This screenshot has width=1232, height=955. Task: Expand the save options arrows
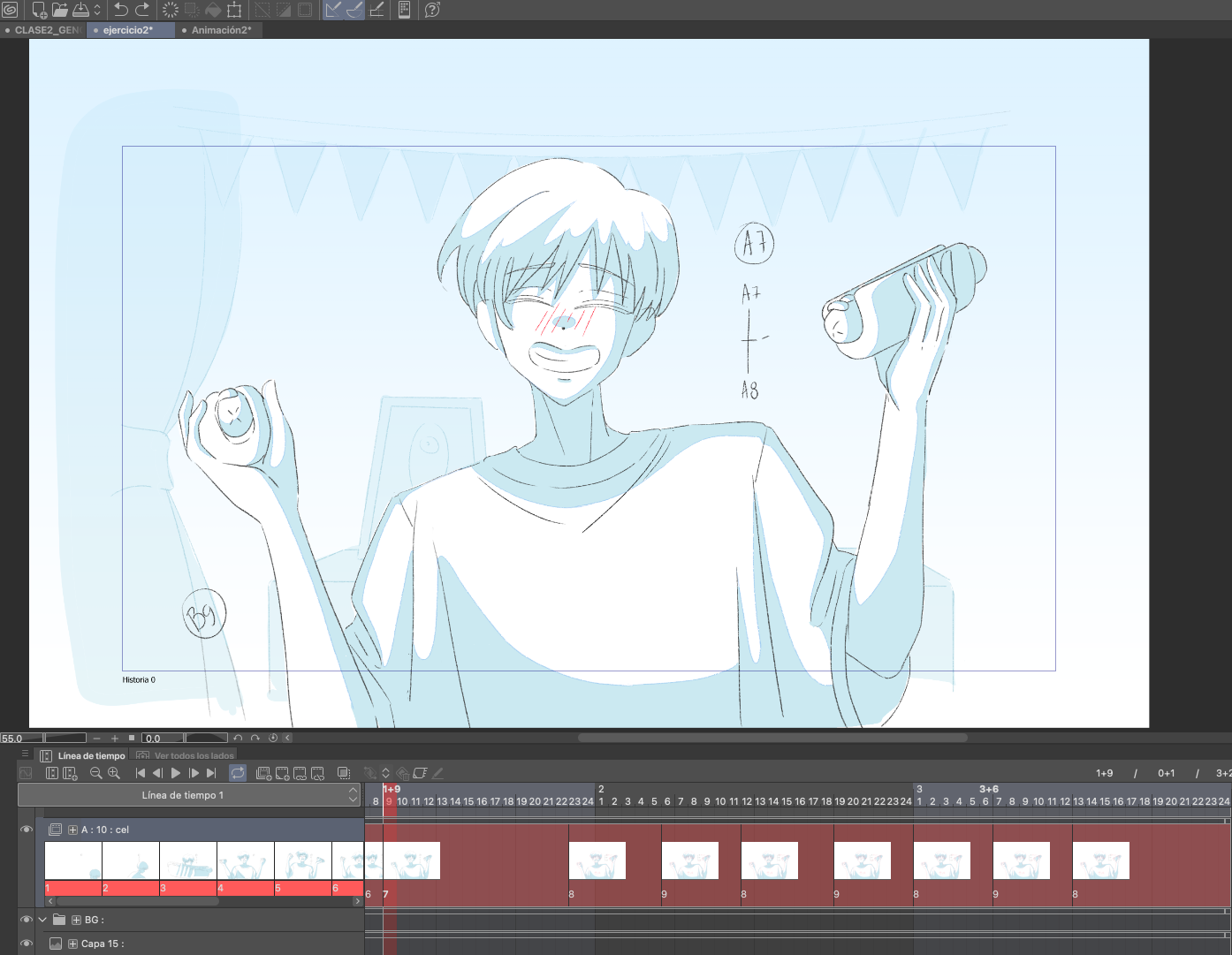point(97,10)
